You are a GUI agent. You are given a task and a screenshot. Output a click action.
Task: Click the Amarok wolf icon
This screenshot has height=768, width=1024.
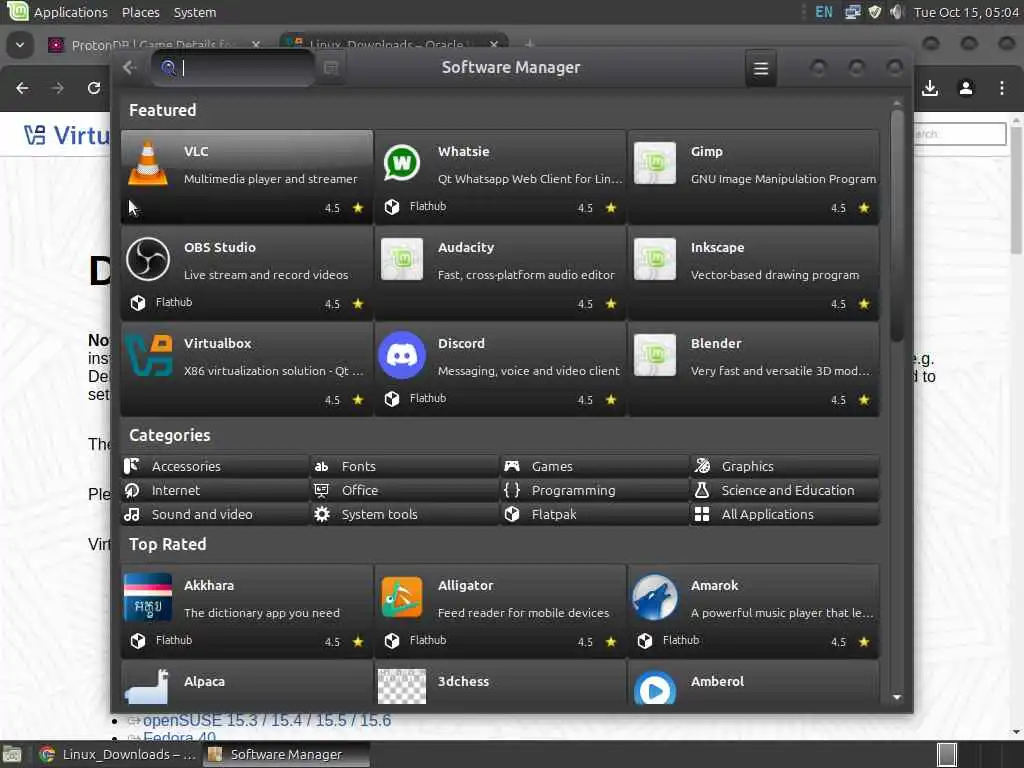click(x=655, y=597)
